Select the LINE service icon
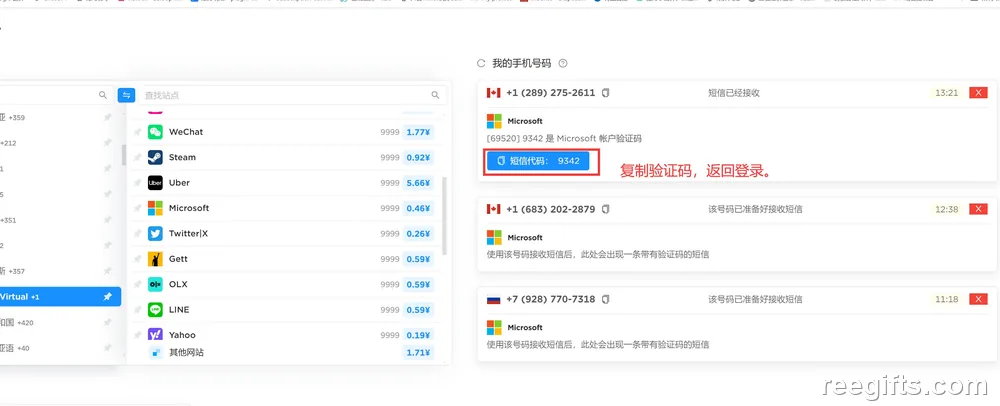 (x=155, y=310)
